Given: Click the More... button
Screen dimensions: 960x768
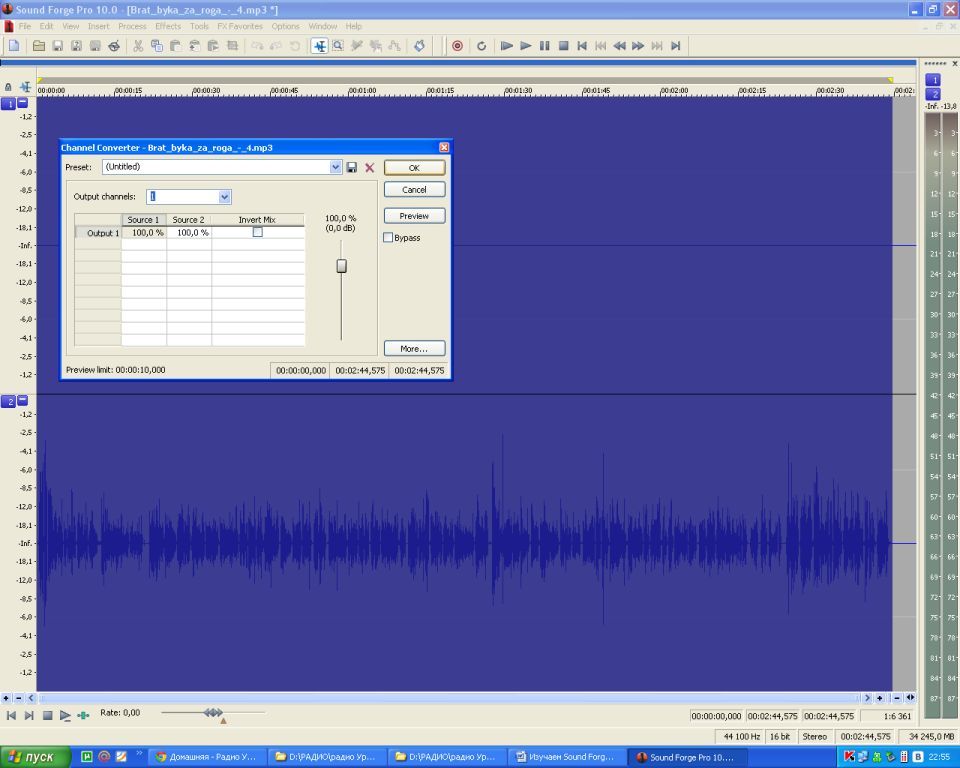Looking at the screenshot, I should tap(414, 348).
